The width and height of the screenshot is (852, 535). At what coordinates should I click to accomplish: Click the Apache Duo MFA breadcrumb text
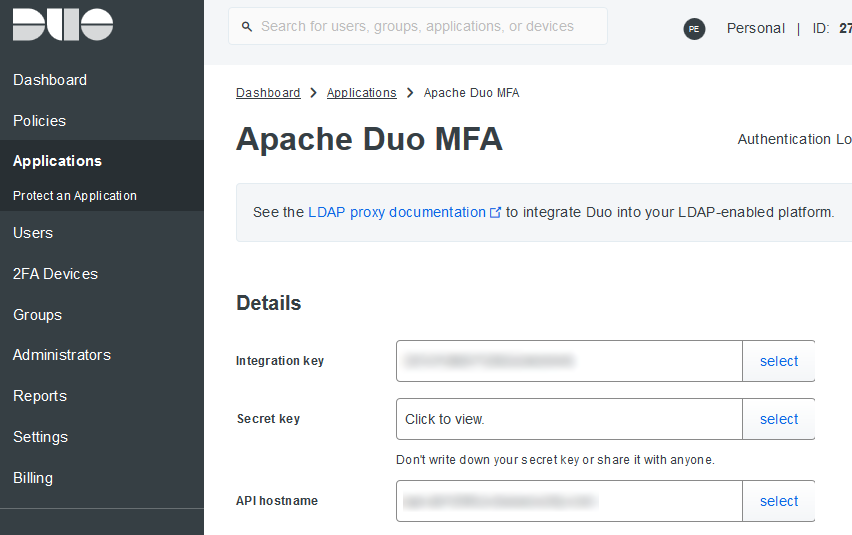point(471,93)
